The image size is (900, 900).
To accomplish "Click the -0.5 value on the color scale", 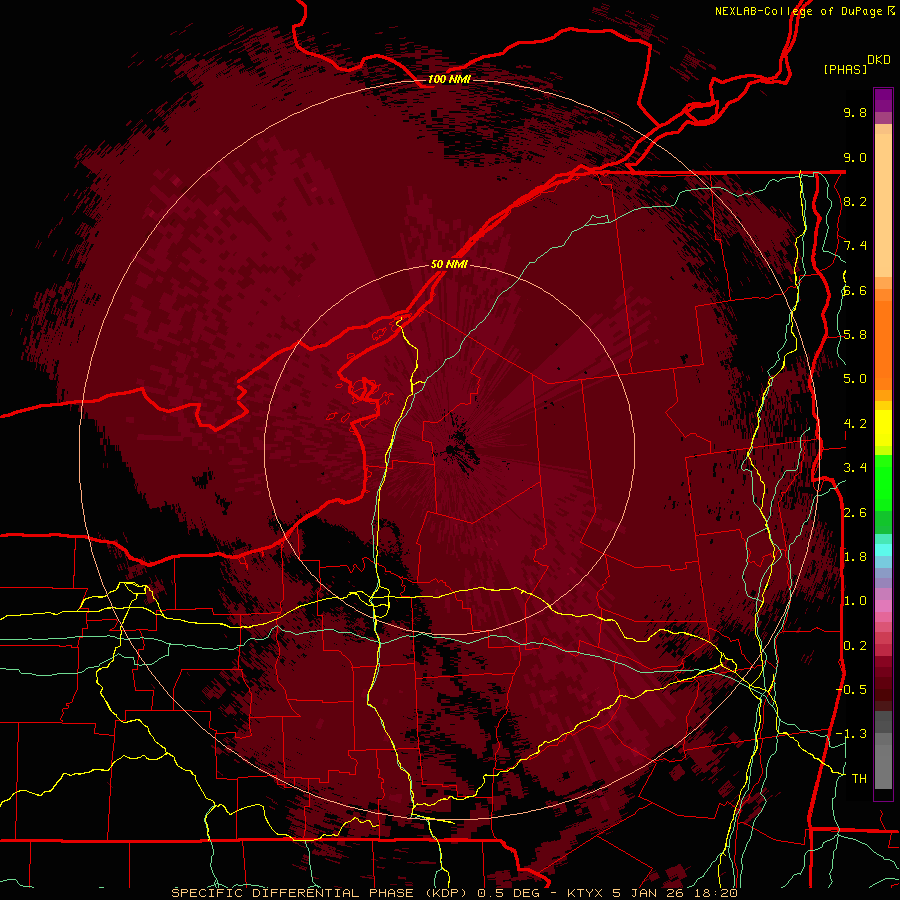I will click(851, 690).
